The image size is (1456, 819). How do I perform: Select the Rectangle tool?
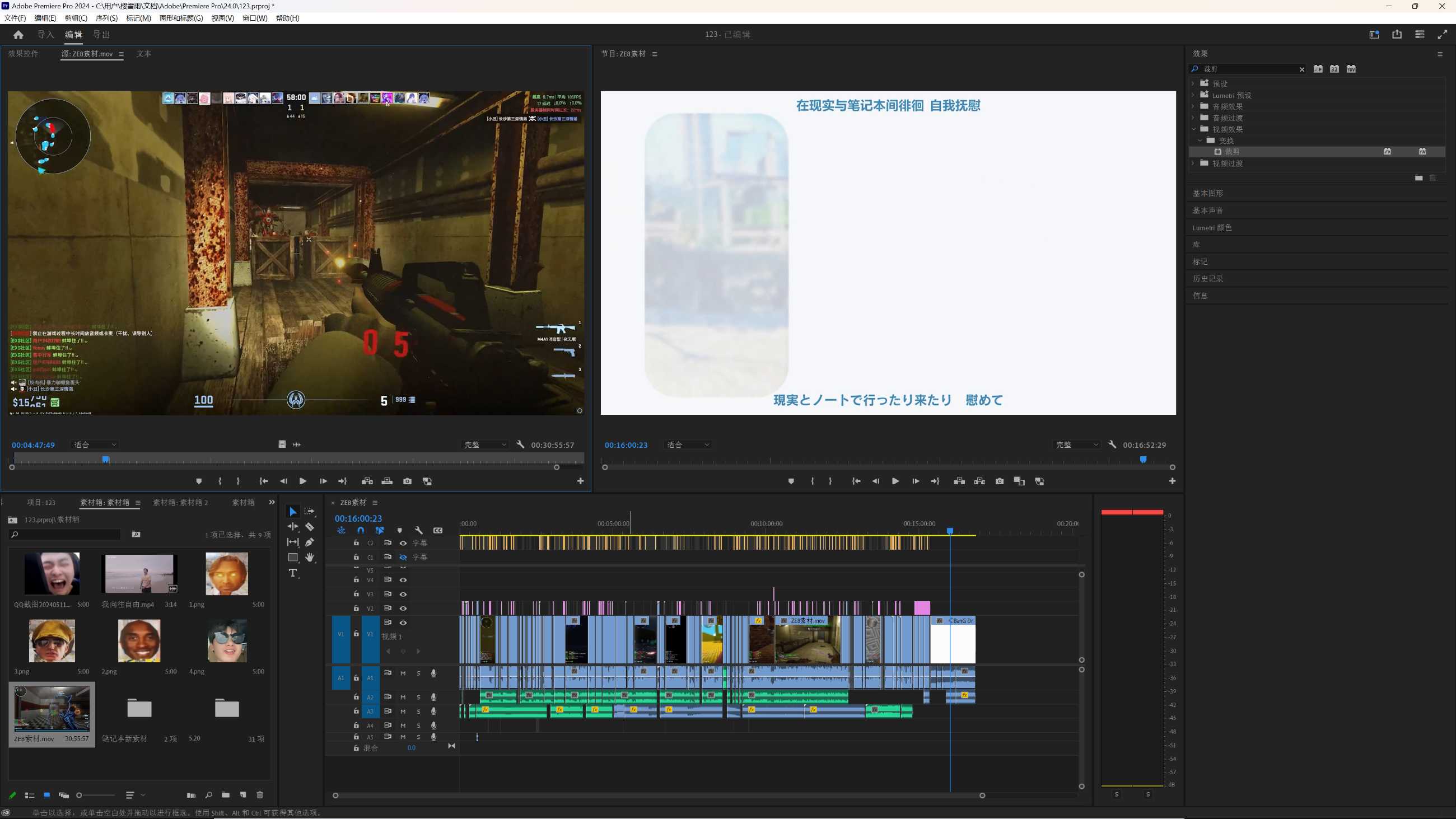(292, 558)
